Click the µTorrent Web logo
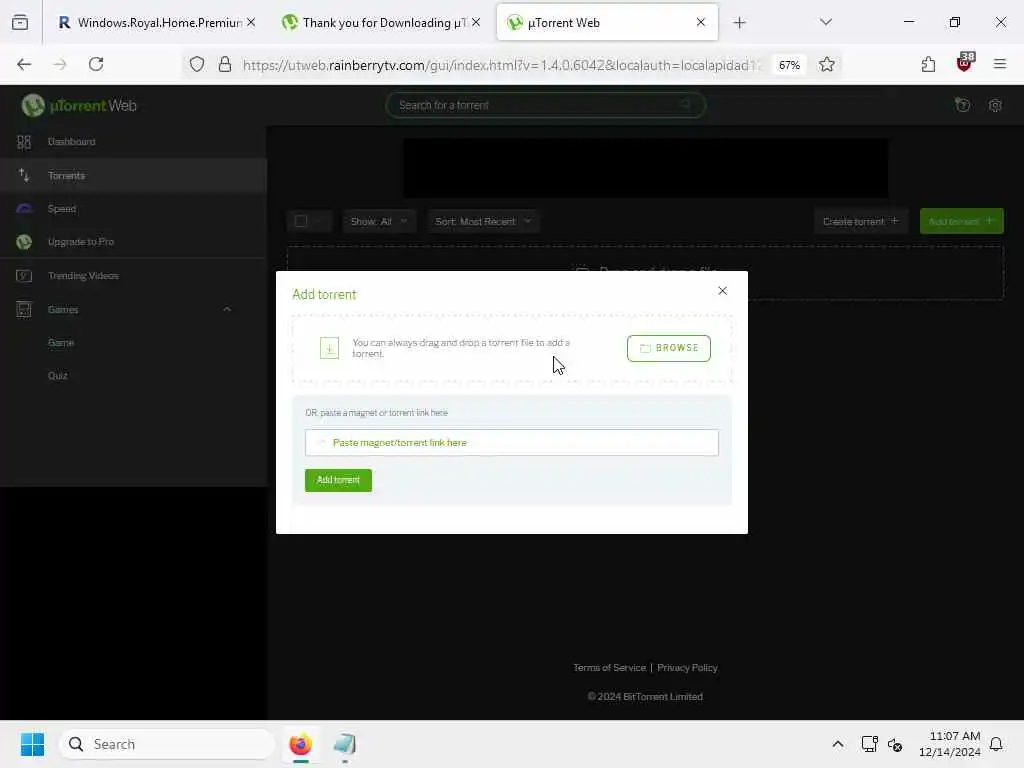Image resolution: width=1024 pixels, height=768 pixels. 78,105
